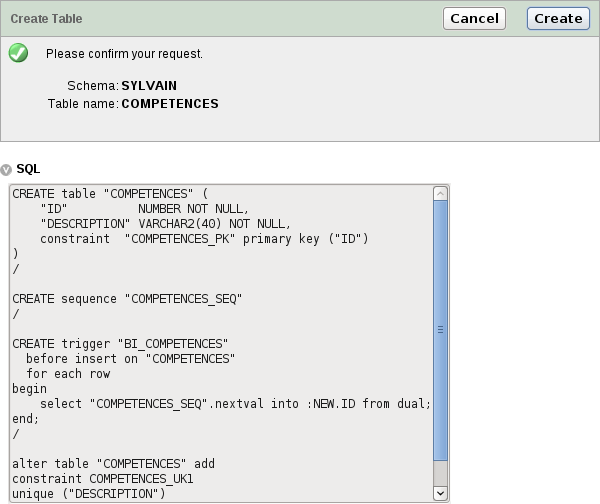Click the 'unique ("DESCRIPTION")' line
The image size is (600, 504).
[x=88, y=493]
